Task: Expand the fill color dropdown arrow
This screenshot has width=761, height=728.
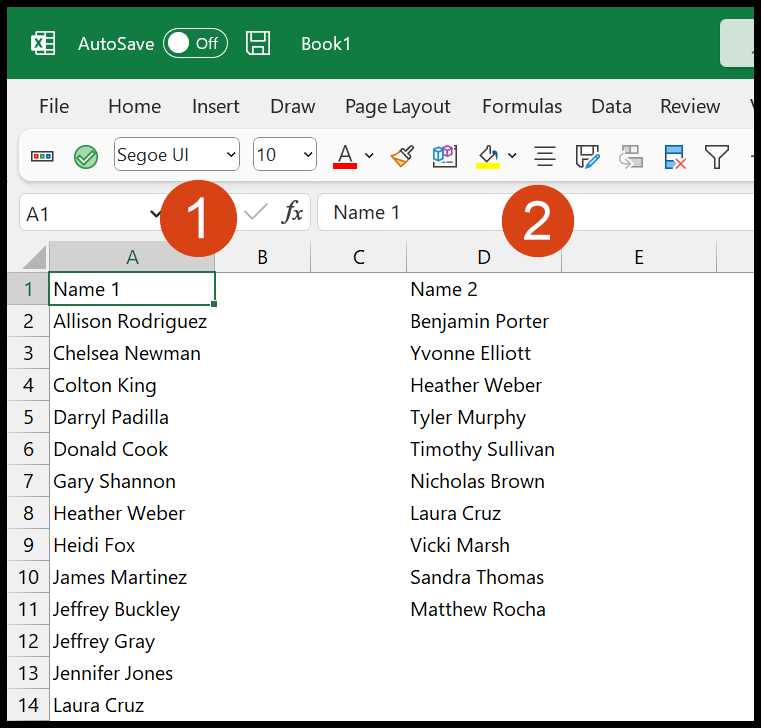Action: pyautogui.click(x=513, y=156)
